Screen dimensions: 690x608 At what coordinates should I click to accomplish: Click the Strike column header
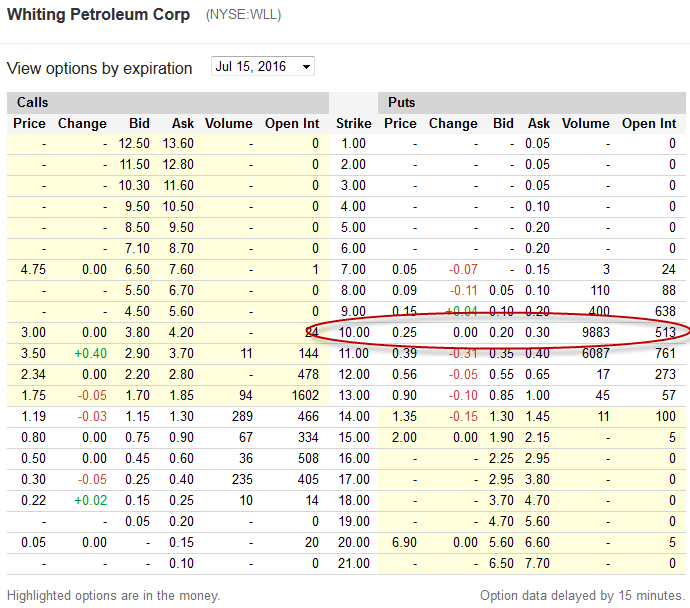tap(354, 124)
